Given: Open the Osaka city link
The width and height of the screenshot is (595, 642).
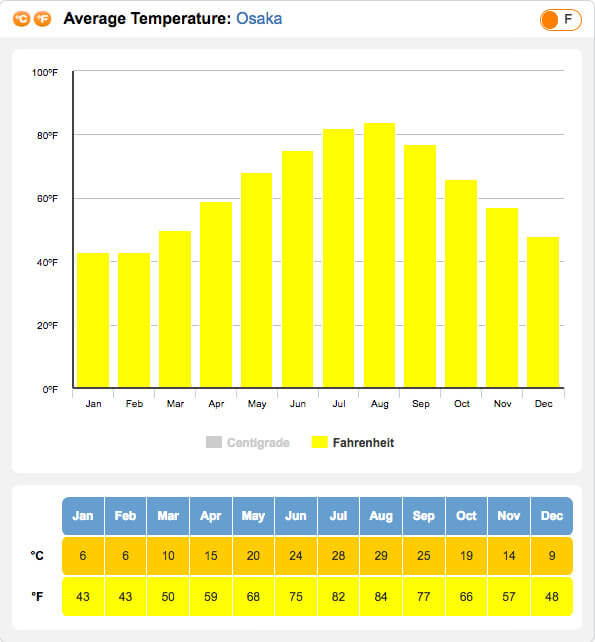Looking at the screenshot, I should [259, 18].
